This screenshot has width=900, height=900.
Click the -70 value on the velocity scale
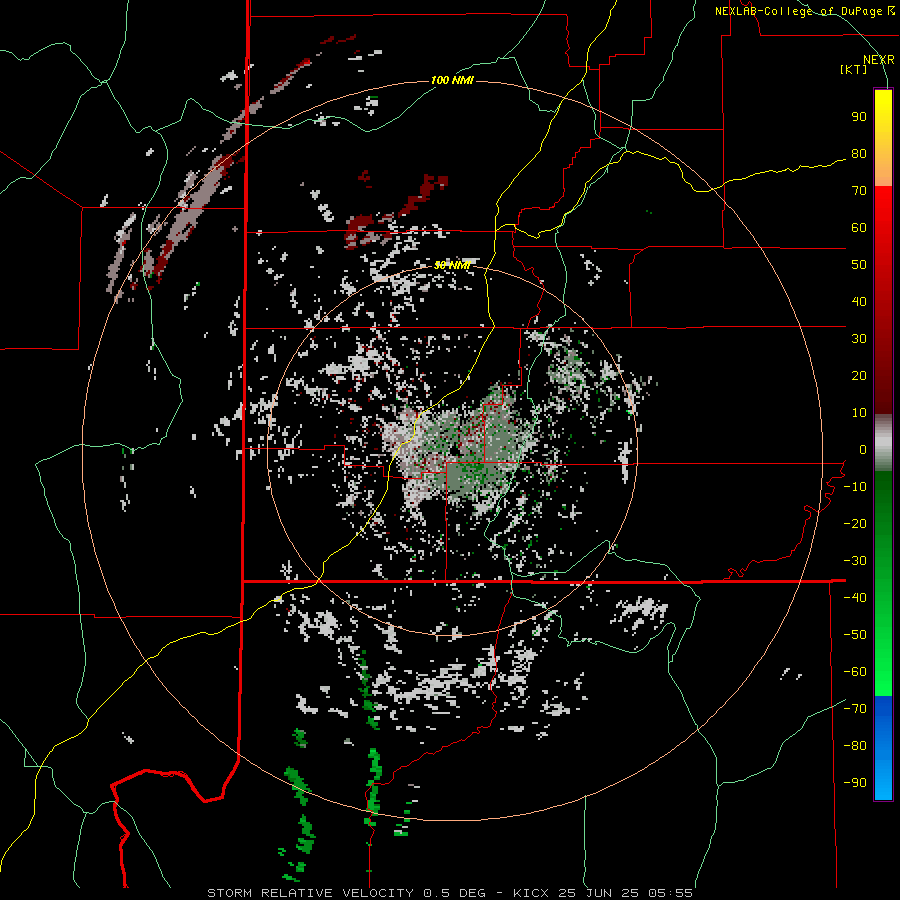point(855,709)
